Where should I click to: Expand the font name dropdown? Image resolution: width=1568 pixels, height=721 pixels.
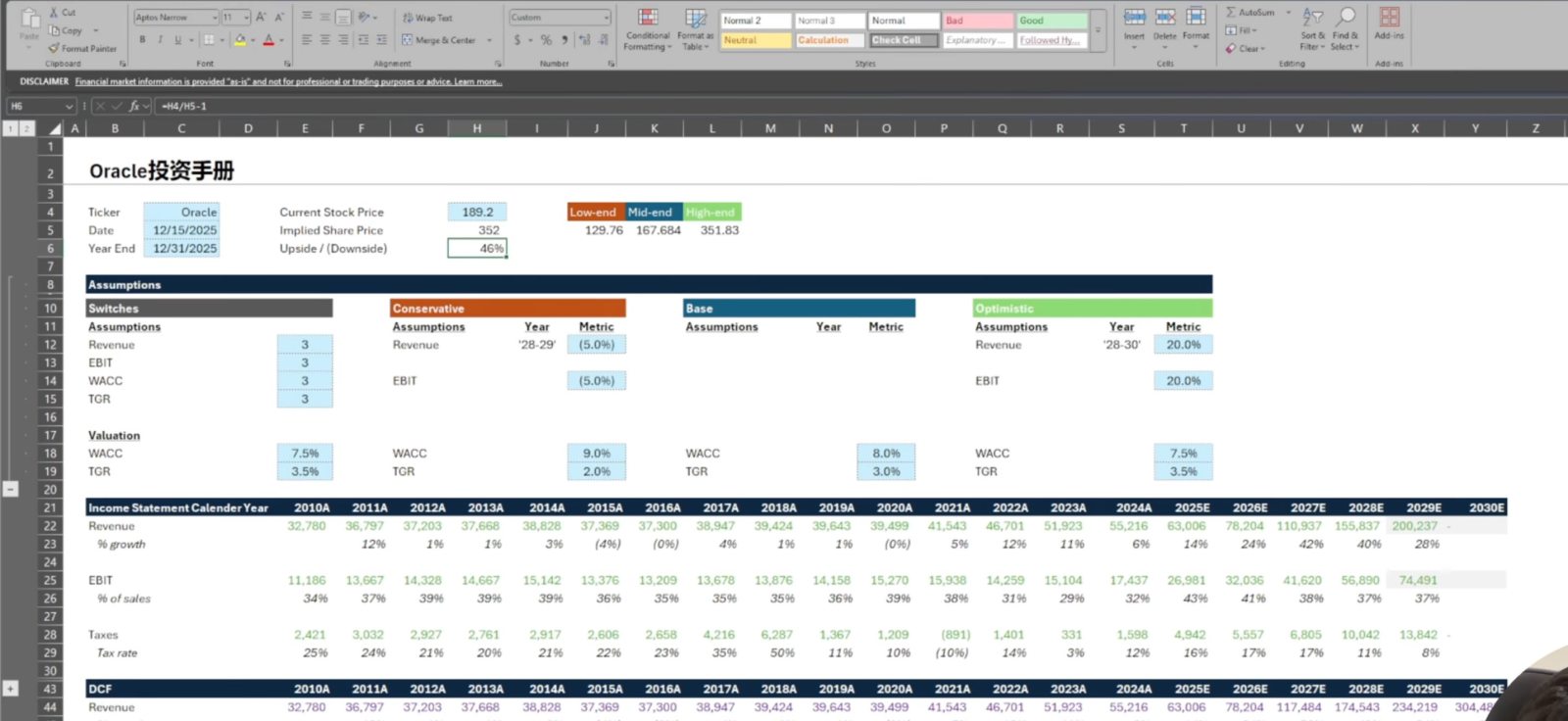pyautogui.click(x=215, y=18)
